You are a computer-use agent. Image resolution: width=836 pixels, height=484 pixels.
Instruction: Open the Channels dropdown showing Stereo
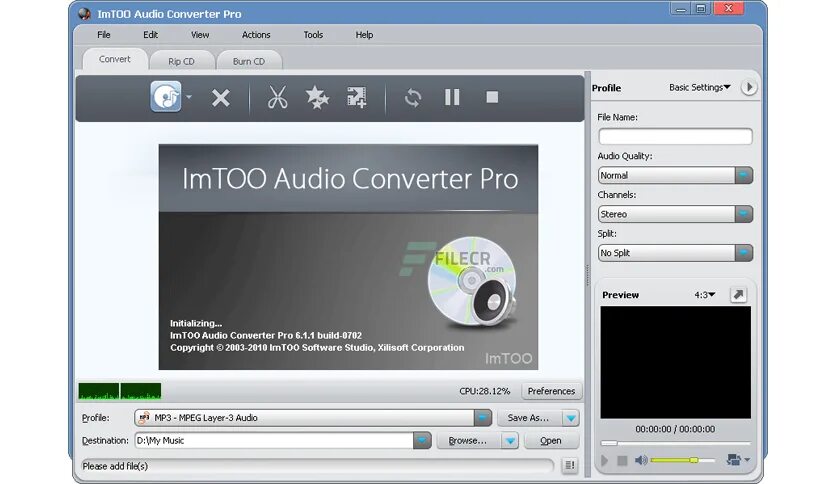tap(675, 214)
